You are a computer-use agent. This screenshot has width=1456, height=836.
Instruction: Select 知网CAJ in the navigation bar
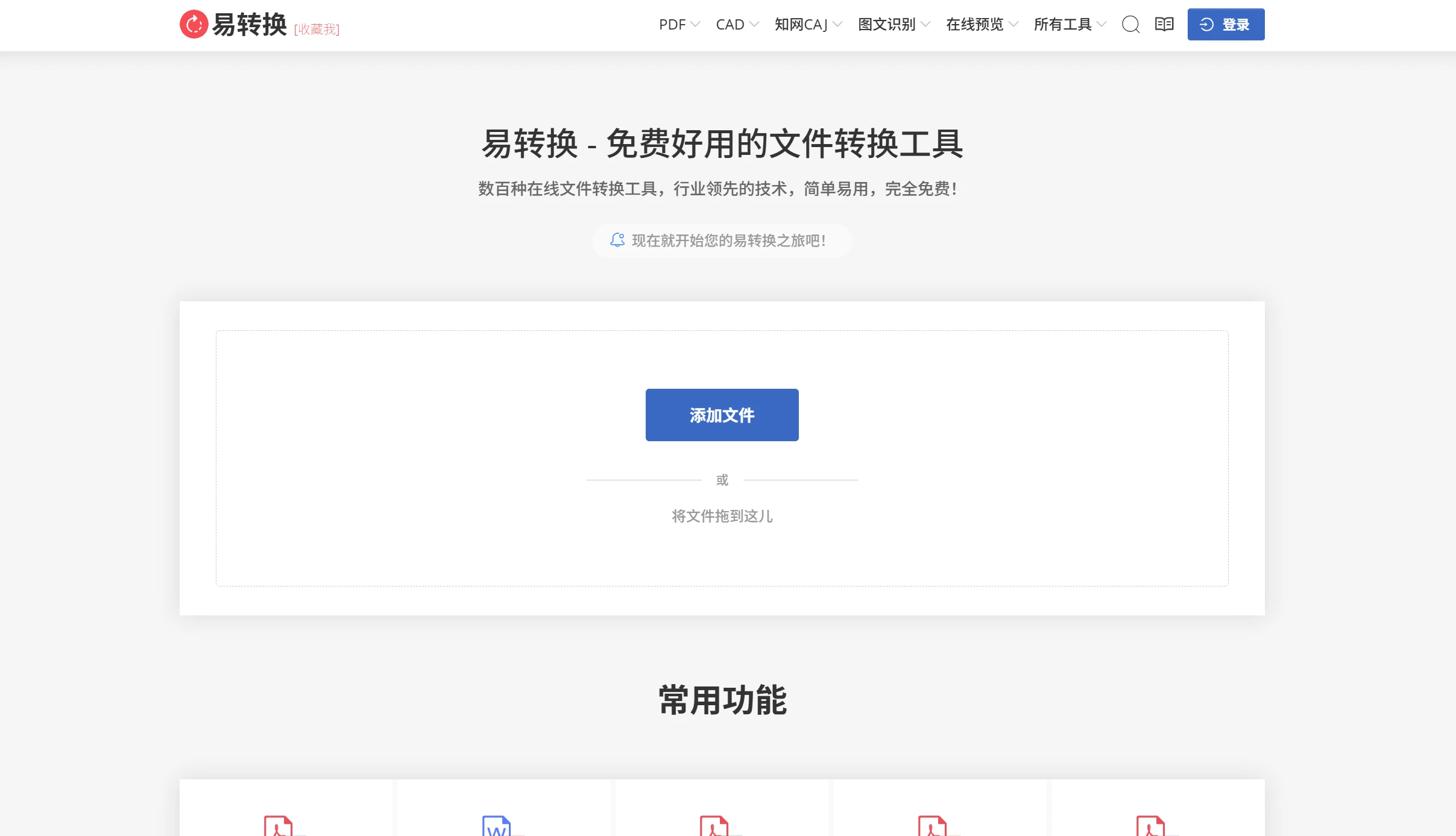click(x=801, y=25)
